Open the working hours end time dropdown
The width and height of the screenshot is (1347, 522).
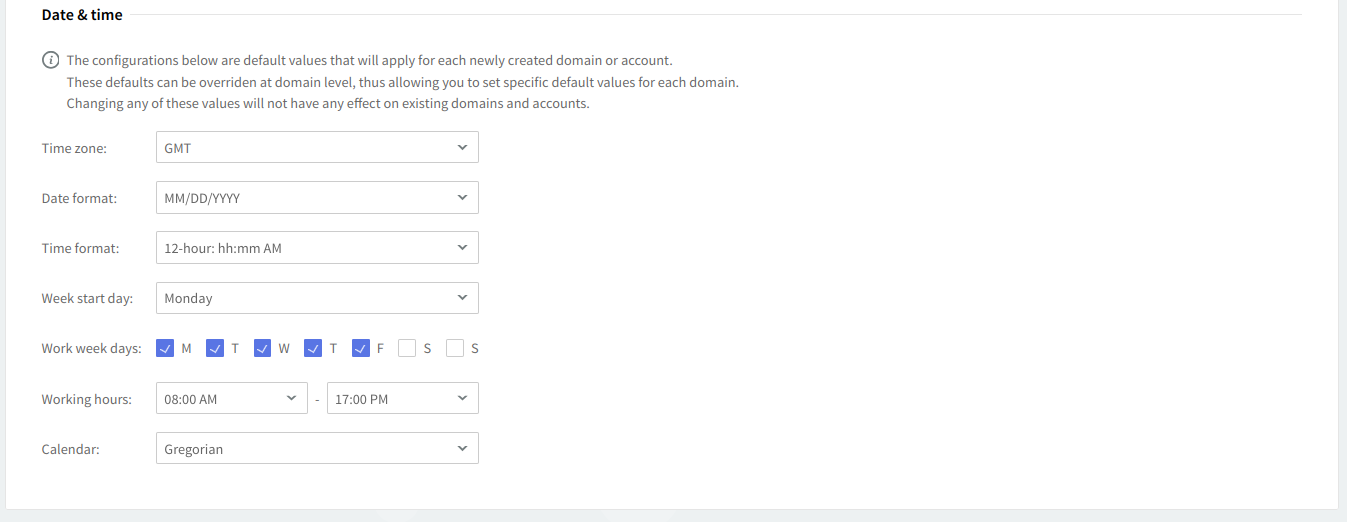click(x=402, y=399)
